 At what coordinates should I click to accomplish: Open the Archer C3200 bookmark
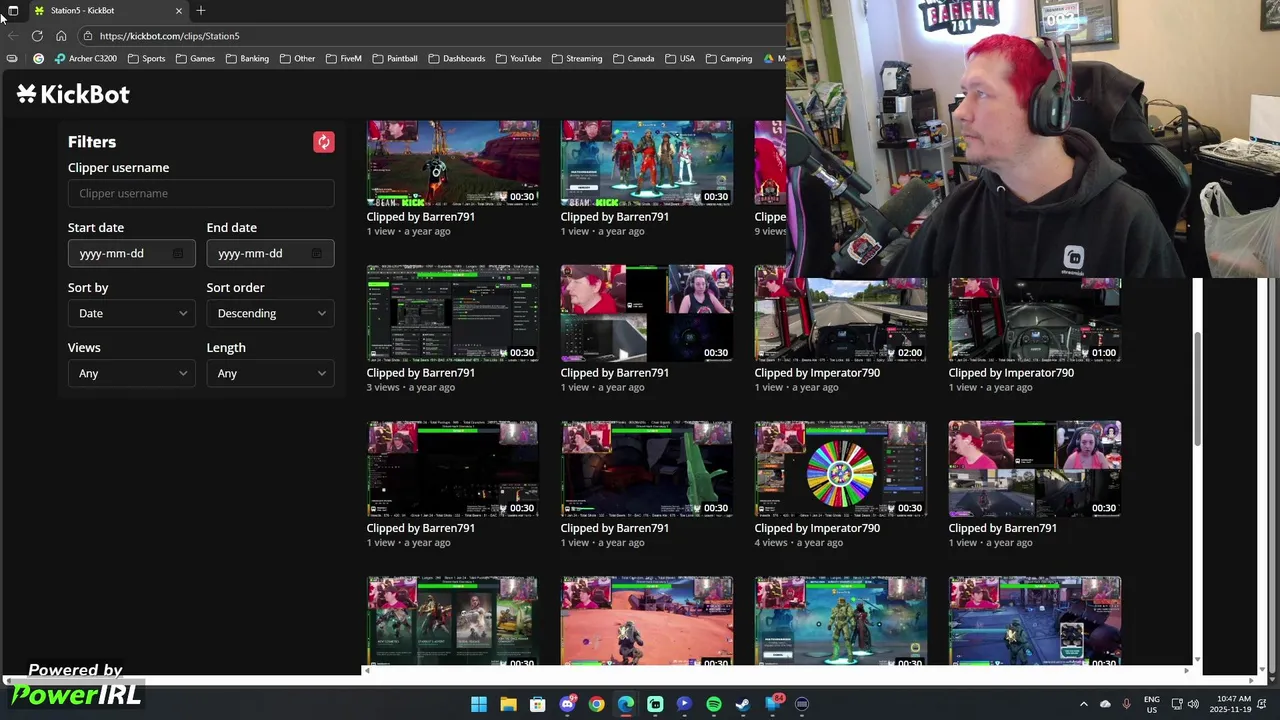coord(86,59)
